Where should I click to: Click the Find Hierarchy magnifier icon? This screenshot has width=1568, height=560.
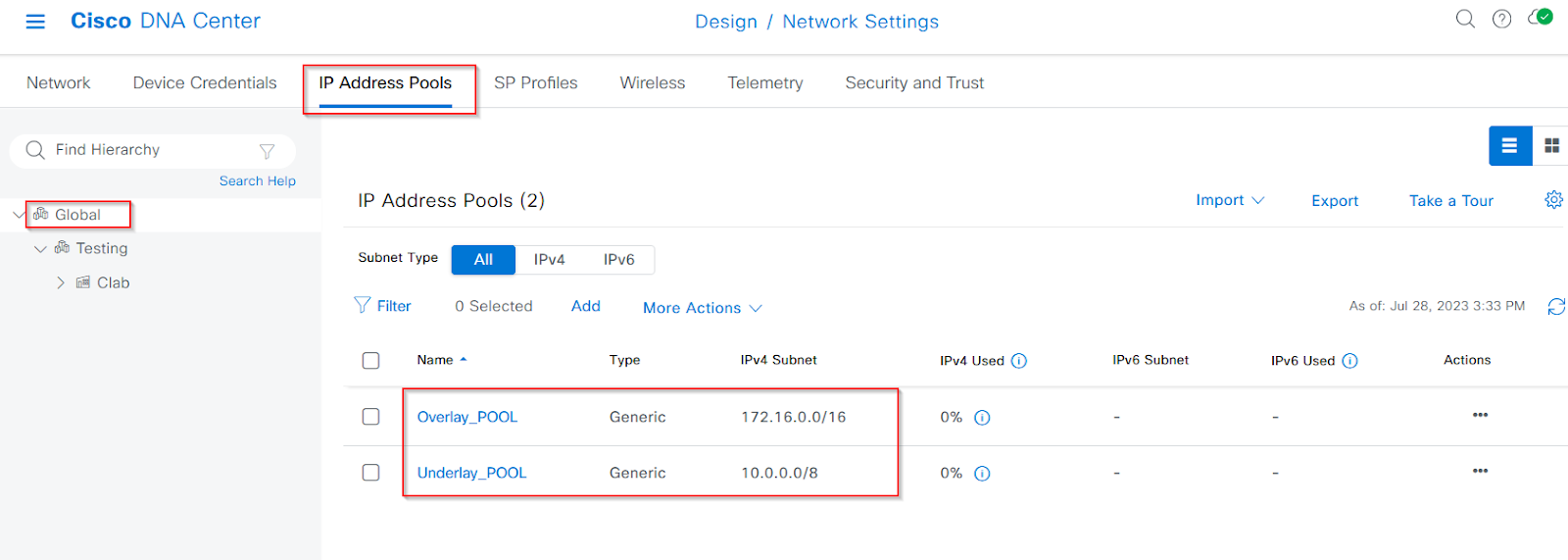35,150
